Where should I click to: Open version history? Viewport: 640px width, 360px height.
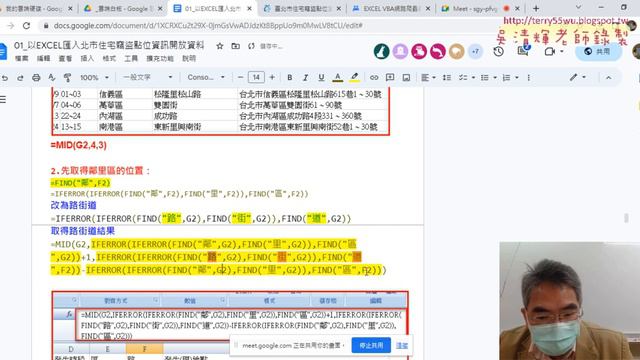498,51
